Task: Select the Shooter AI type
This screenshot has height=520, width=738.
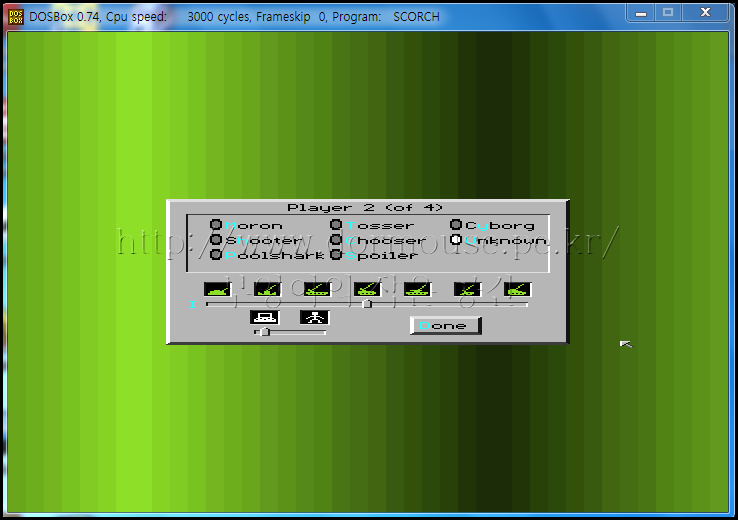Action: pos(256,240)
